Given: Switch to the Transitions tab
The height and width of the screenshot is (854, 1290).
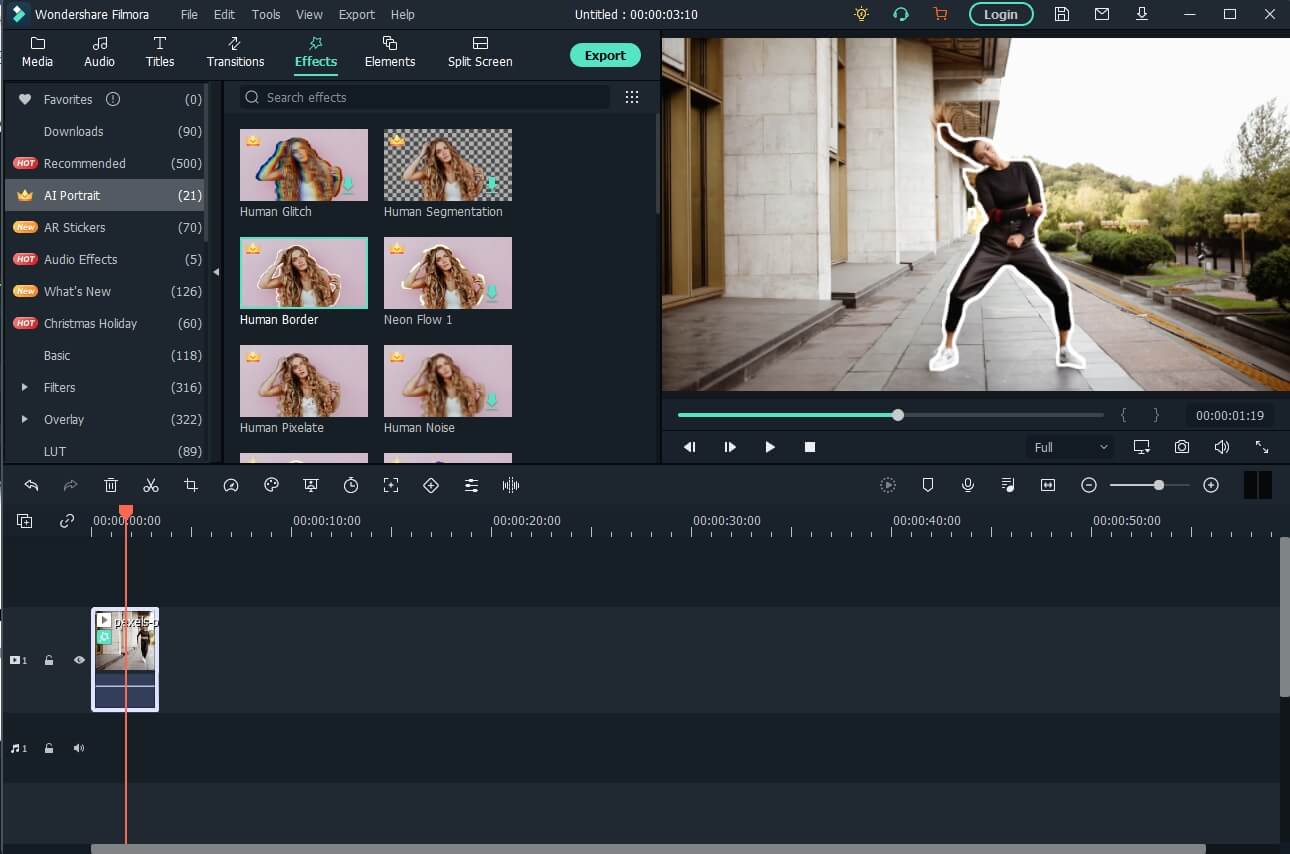Looking at the screenshot, I should (x=235, y=52).
